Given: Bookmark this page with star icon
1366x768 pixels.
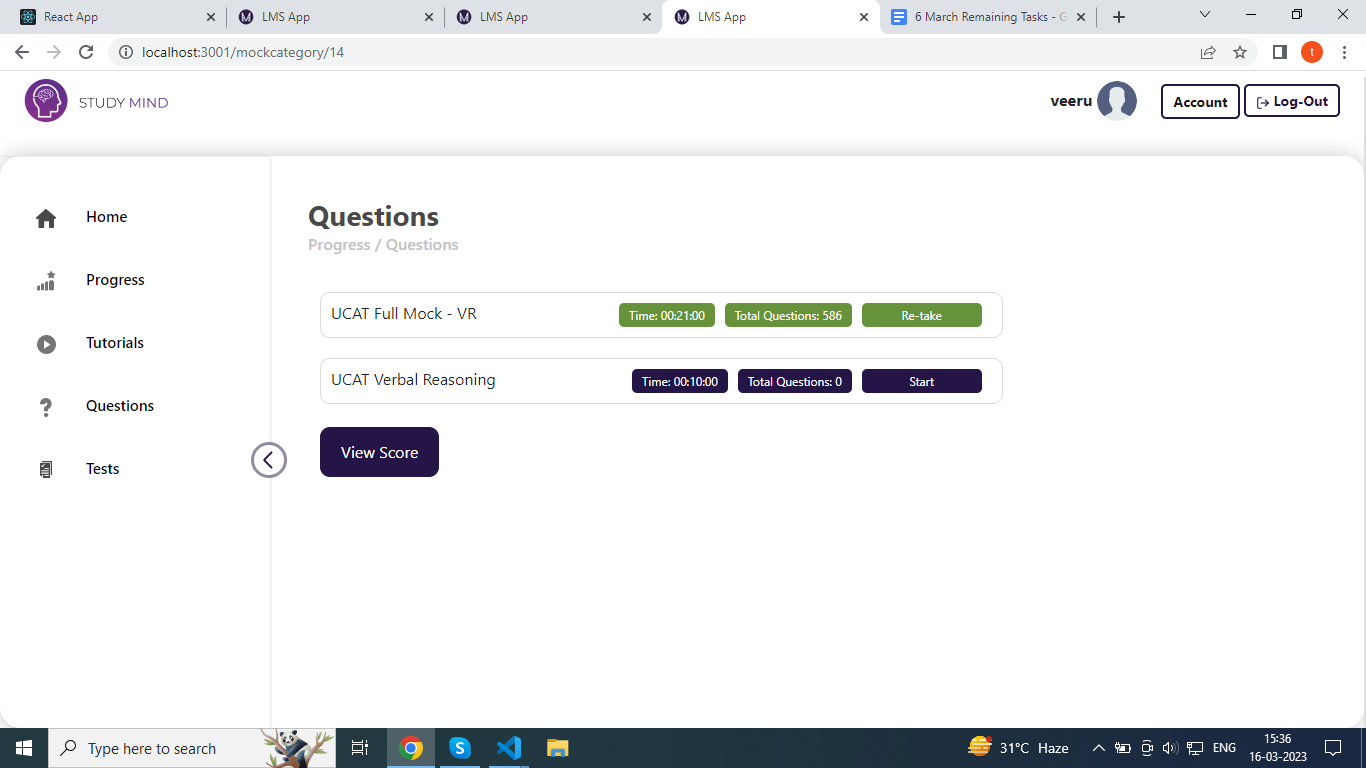Looking at the screenshot, I should (x=1240, y=52).
